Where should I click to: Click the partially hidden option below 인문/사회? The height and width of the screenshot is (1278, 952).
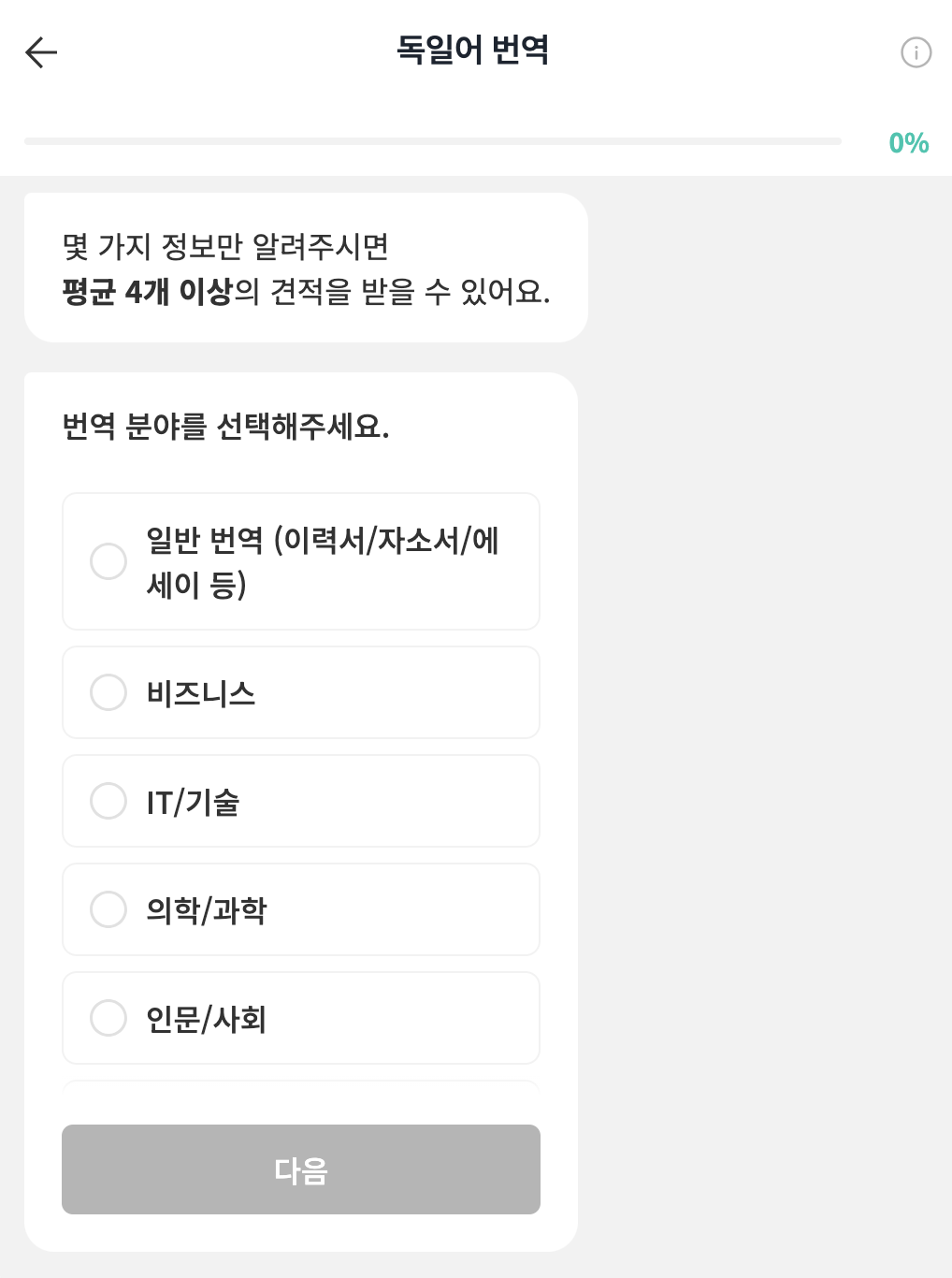pos(301,1085)
